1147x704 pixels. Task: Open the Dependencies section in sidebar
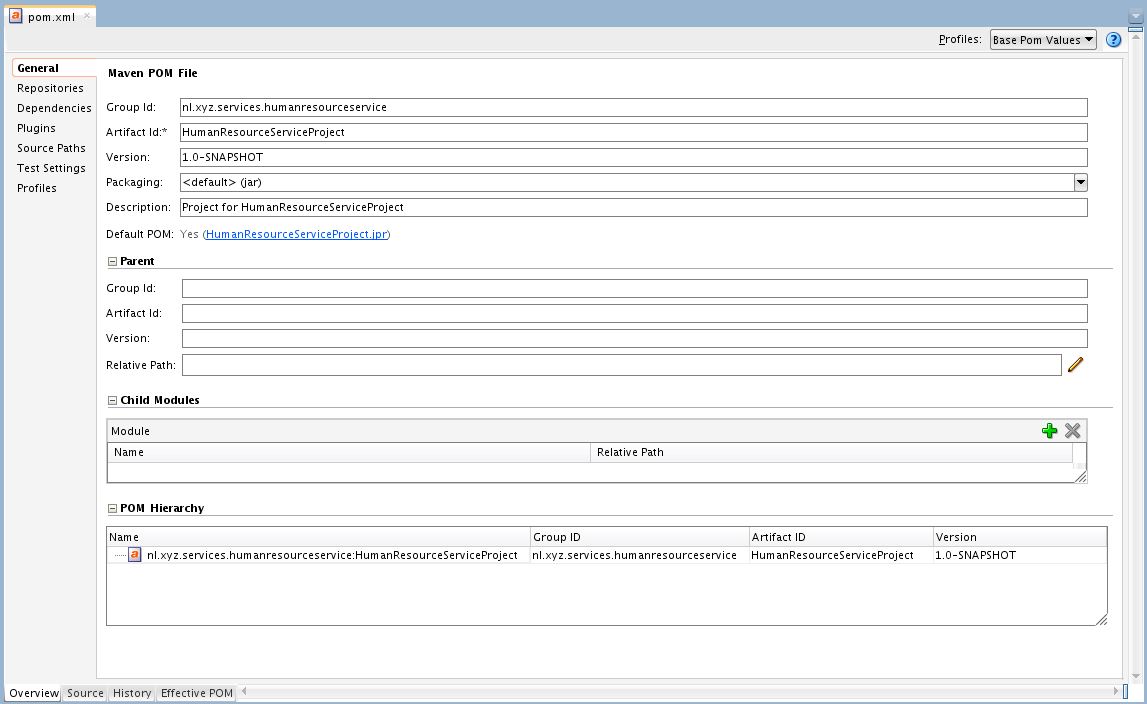pos(54,108)
